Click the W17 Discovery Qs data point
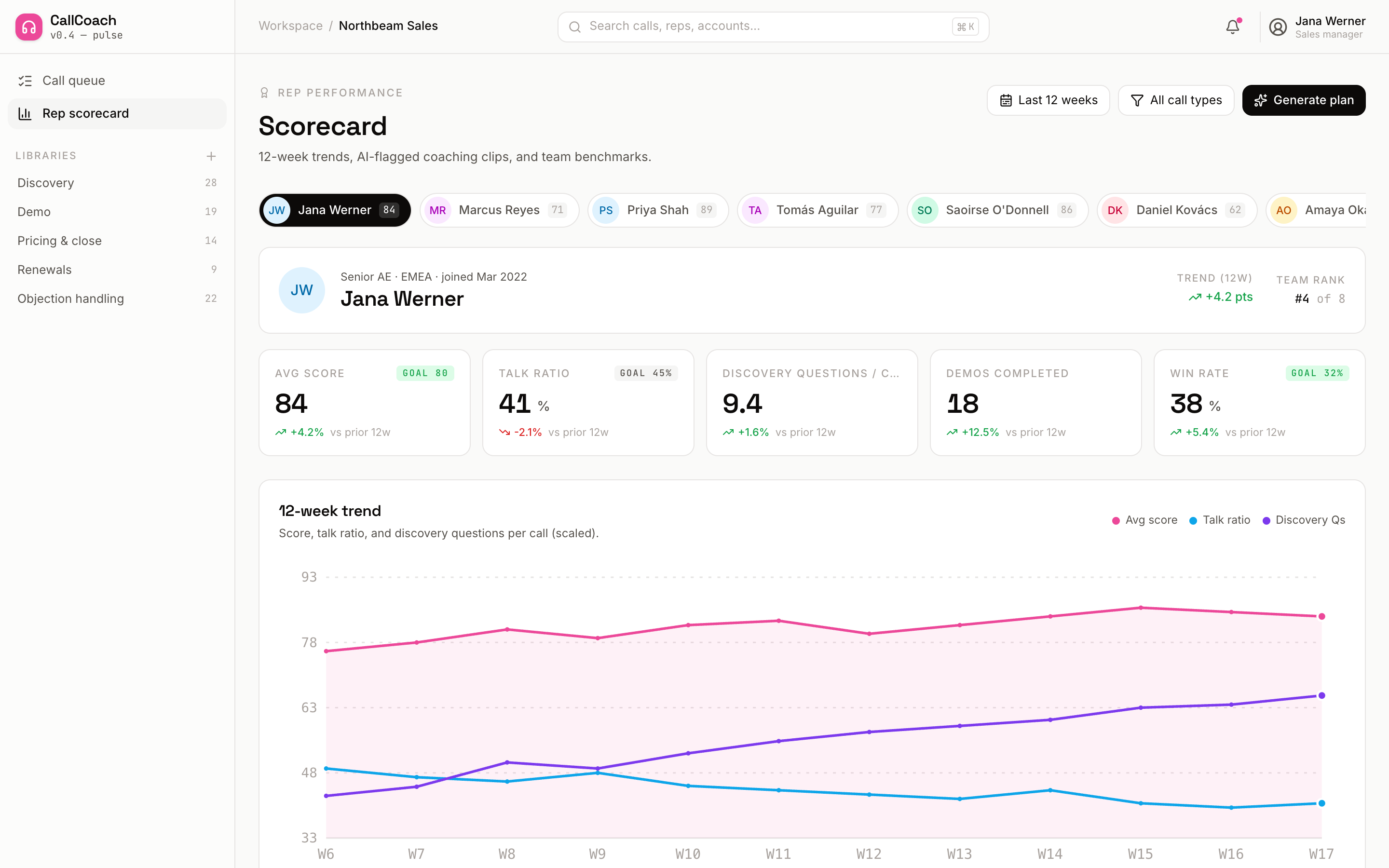This screenshot has width=1389, height=868. coord(1321,696)
